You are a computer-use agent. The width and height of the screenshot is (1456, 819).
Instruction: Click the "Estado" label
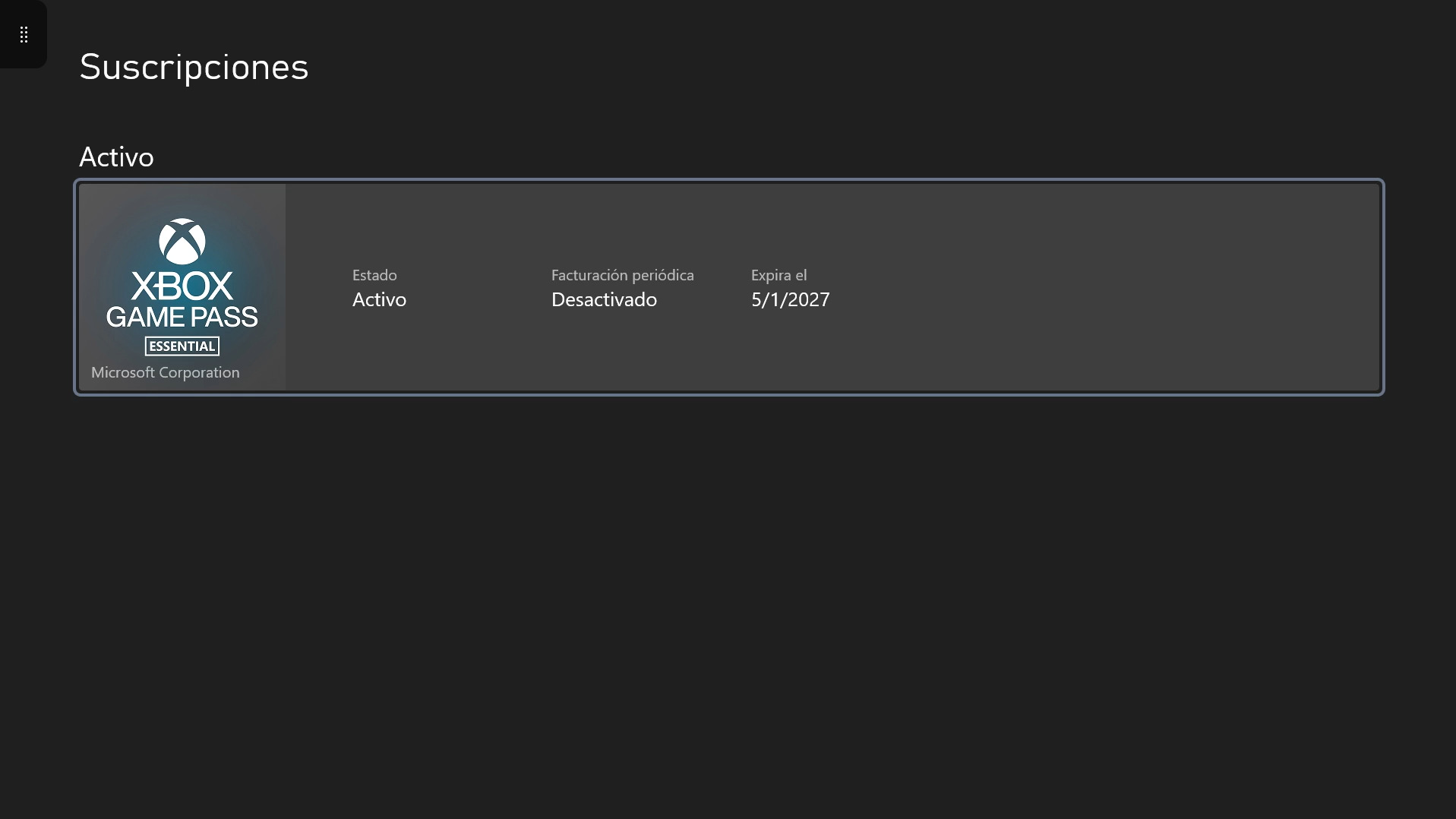pos(374,275)
